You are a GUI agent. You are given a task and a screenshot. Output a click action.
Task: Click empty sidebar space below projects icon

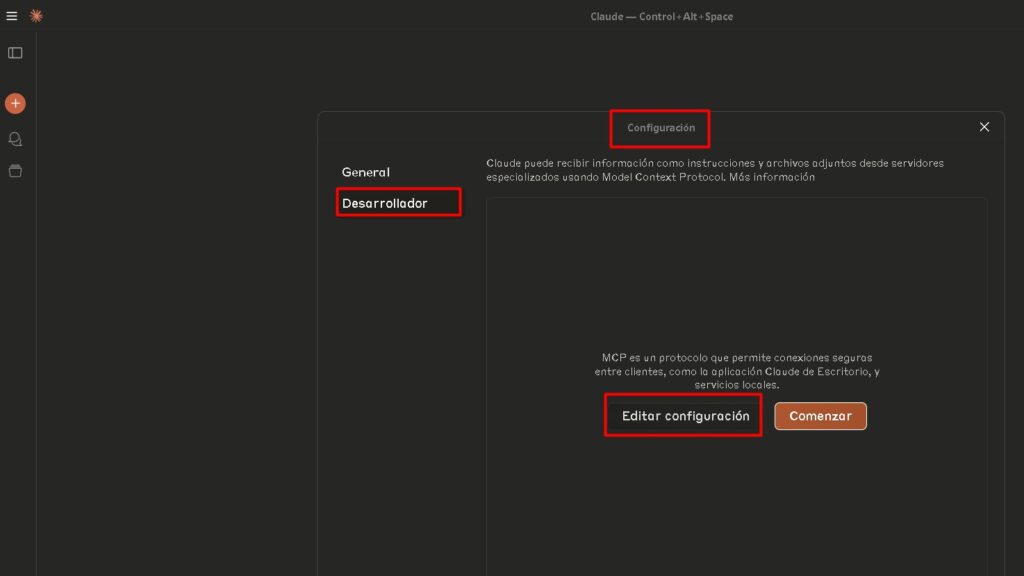15,350
